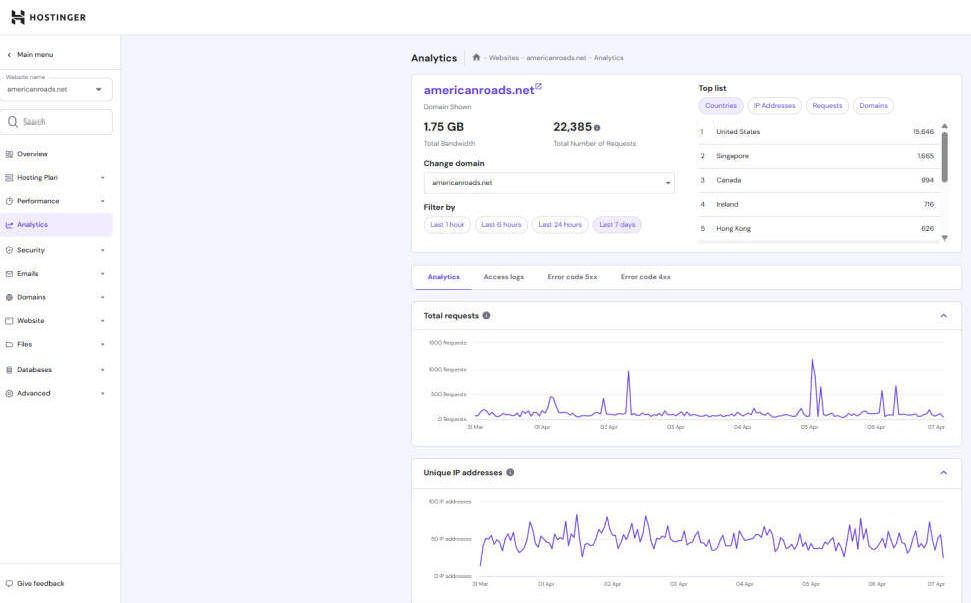Image resolution: width=971 pixels, height=603 pixels.
Task: Collapse the Unique IP addresses panel
Action: pos(943,472)
